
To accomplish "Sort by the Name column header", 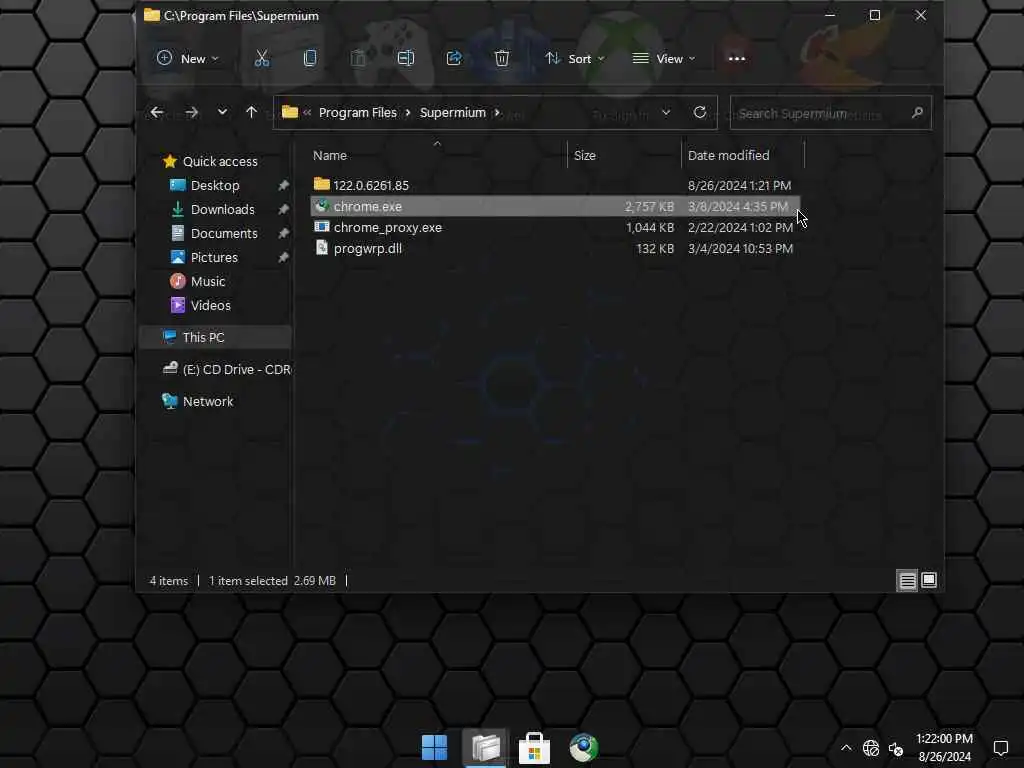I will click(330, 155).
